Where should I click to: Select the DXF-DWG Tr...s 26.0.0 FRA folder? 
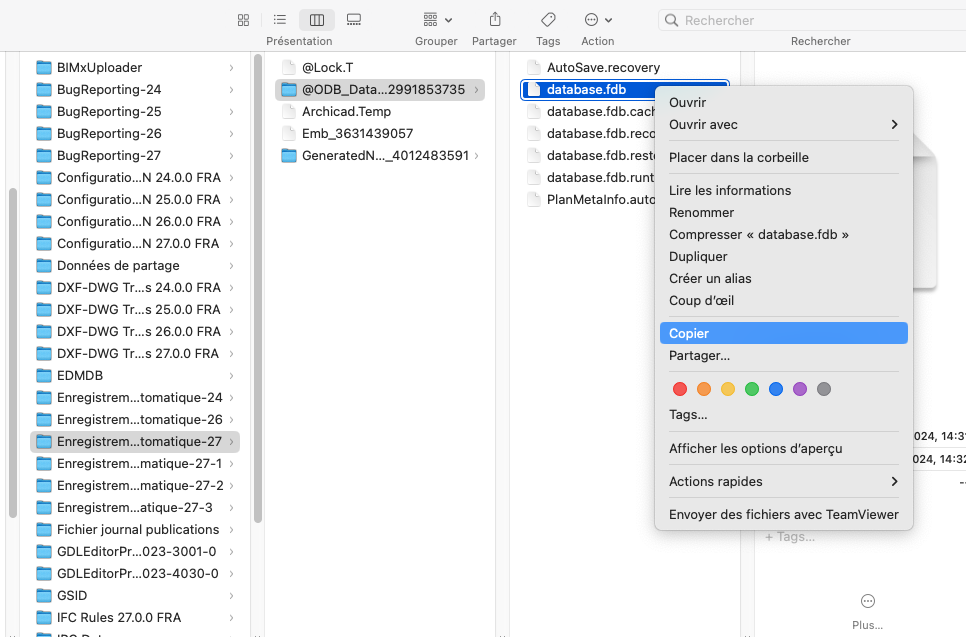pos(135,331)
